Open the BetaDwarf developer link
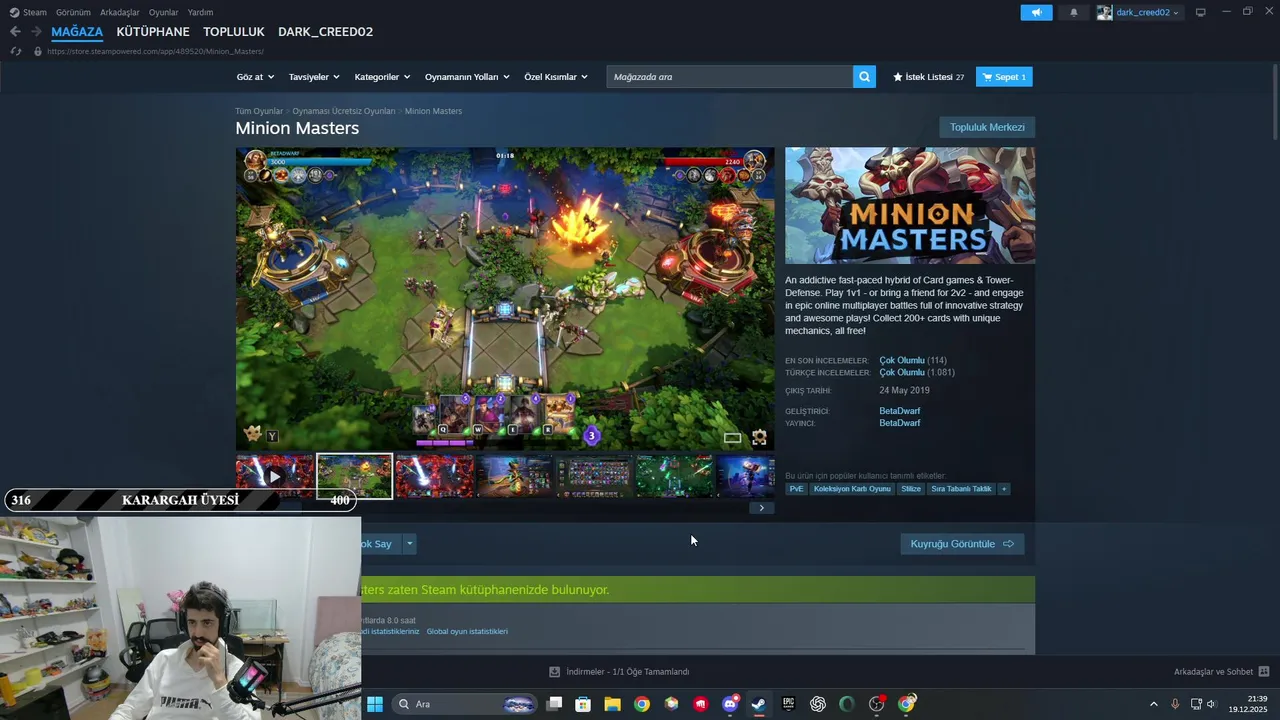Image resolution: width=1280 pixels, height=720 pixels. pos(900,411)
